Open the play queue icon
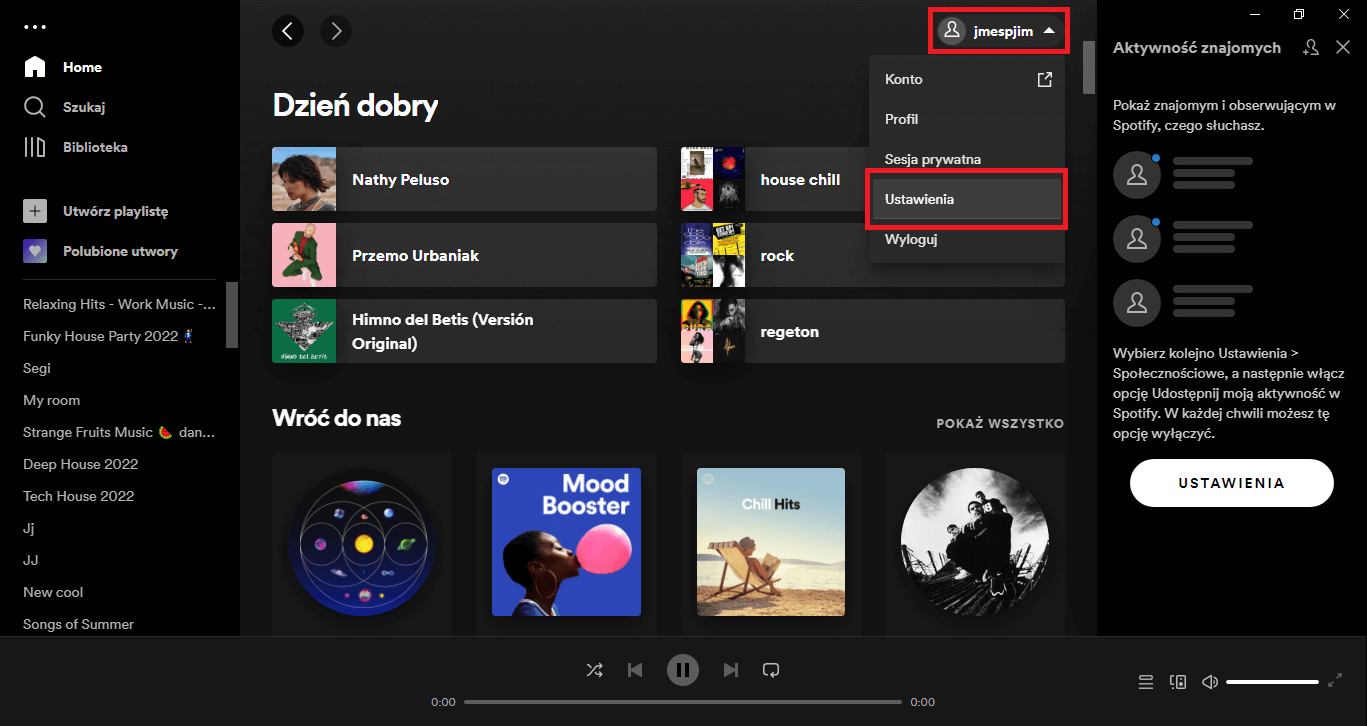 (x=1146, y=682)
